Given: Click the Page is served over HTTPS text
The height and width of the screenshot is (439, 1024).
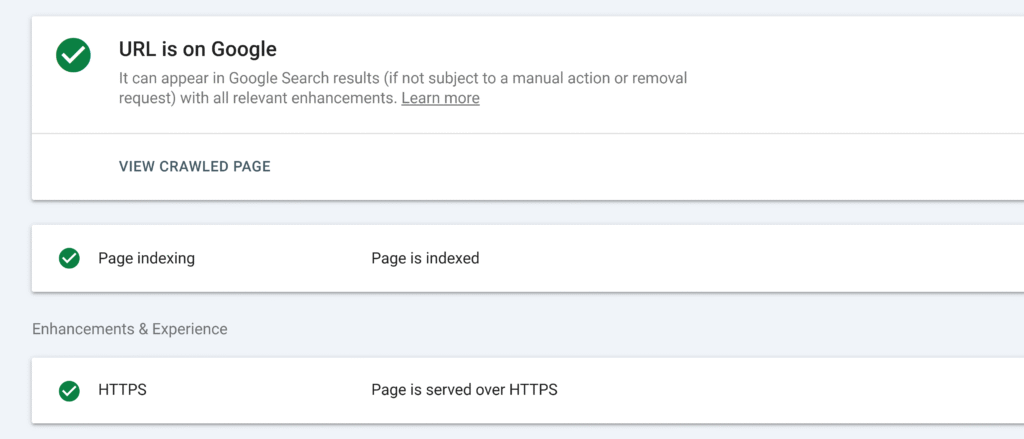Looking at the screenshot, I should [x=464, y=390].
